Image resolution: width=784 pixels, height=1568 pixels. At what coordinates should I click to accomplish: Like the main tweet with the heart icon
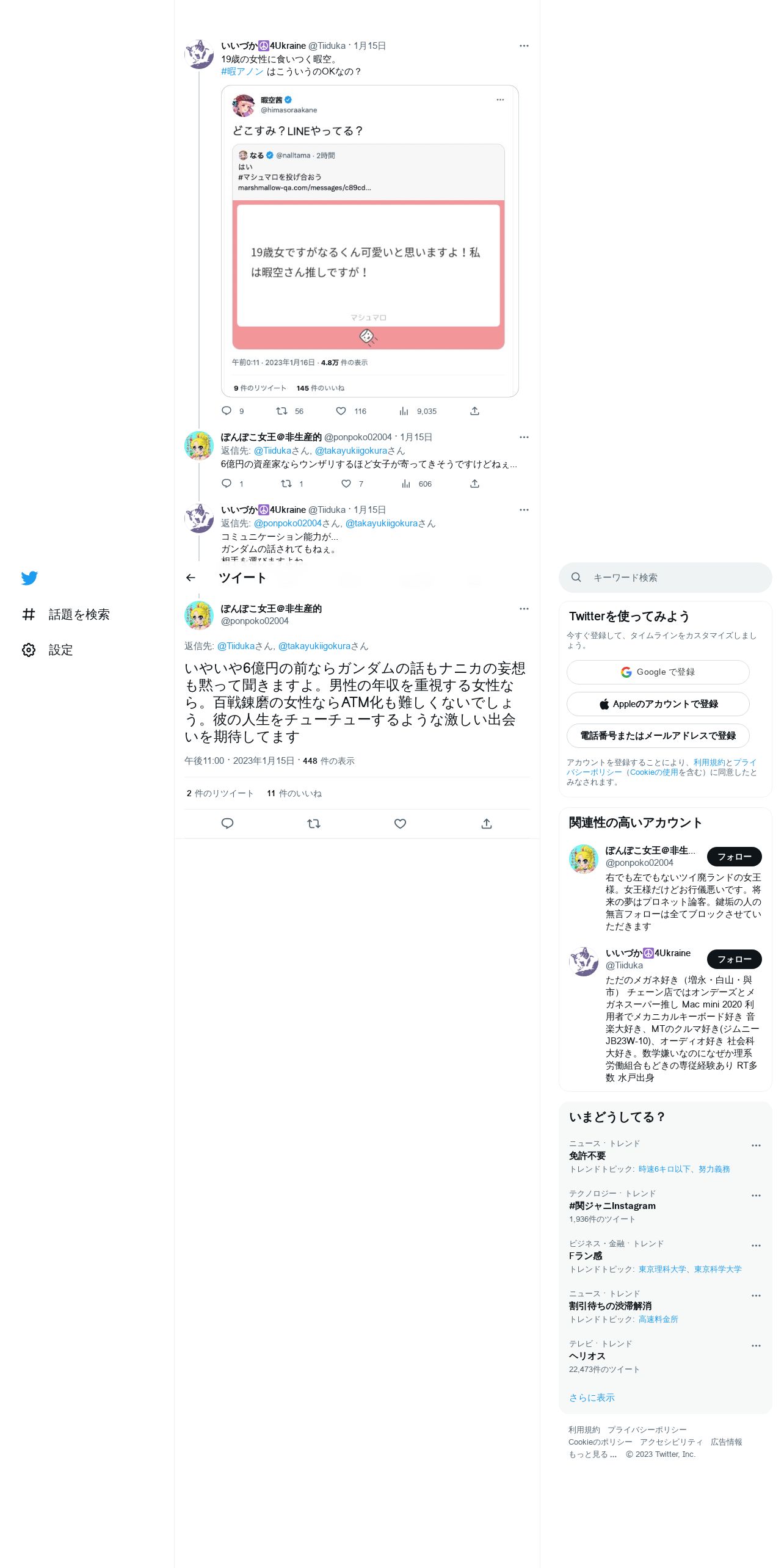(x=400, y=824)
